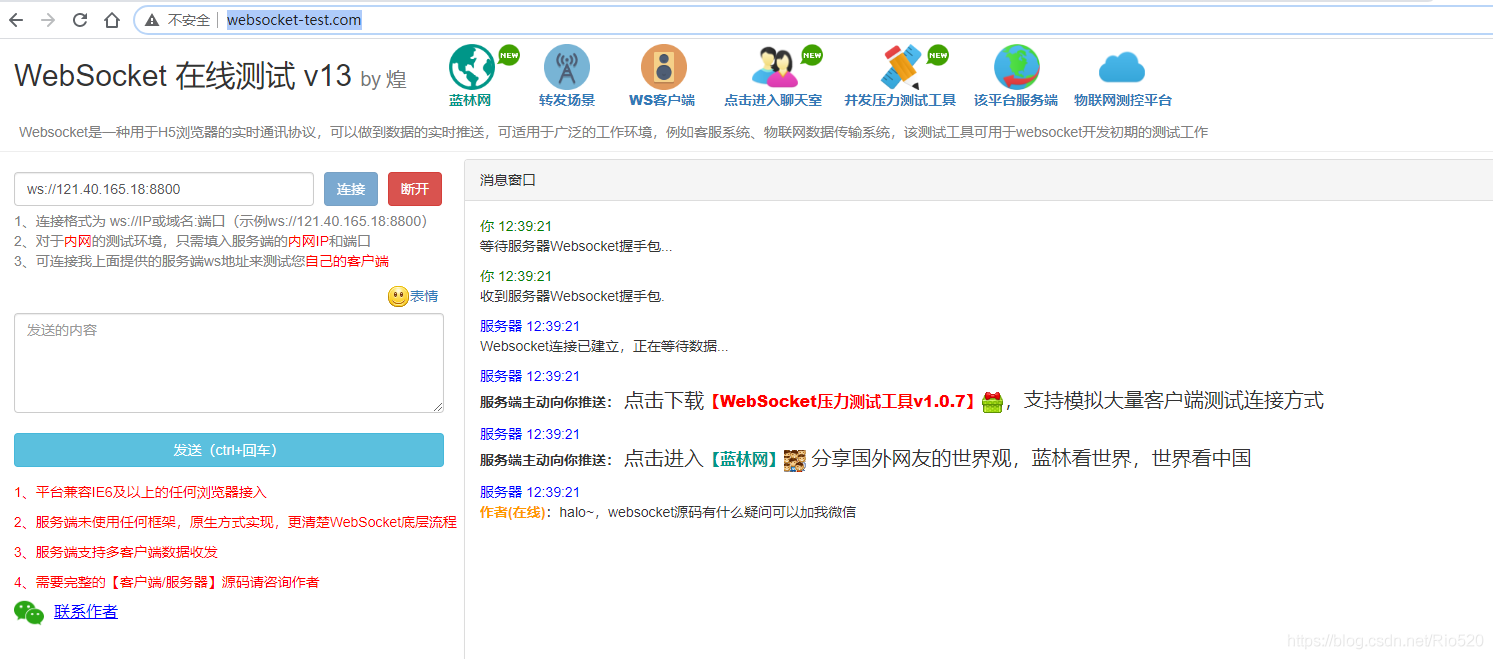Click the browser back arrow

[x=15, y=19]
